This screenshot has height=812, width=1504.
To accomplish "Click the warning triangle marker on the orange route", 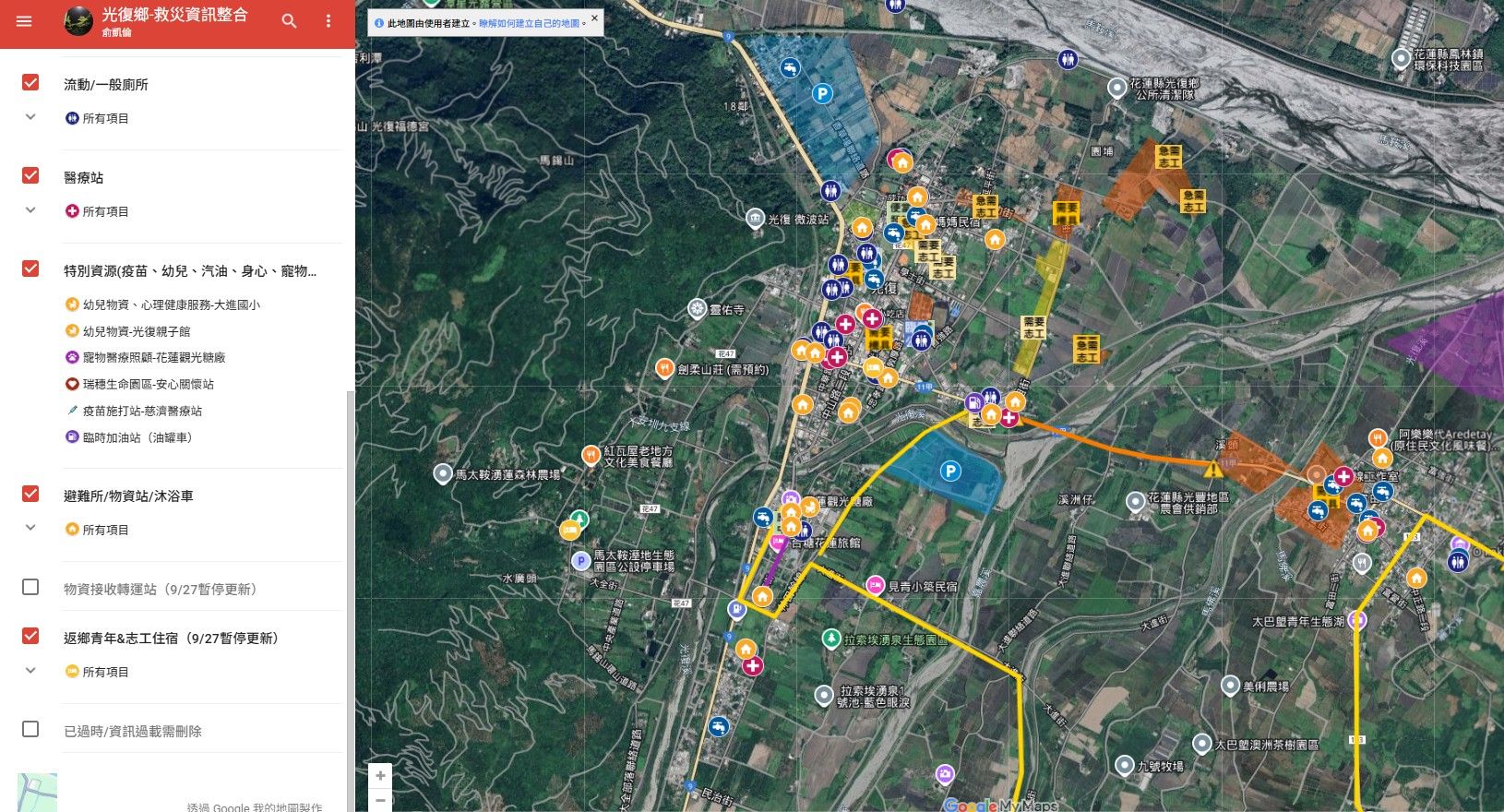I will (1212, 469).
